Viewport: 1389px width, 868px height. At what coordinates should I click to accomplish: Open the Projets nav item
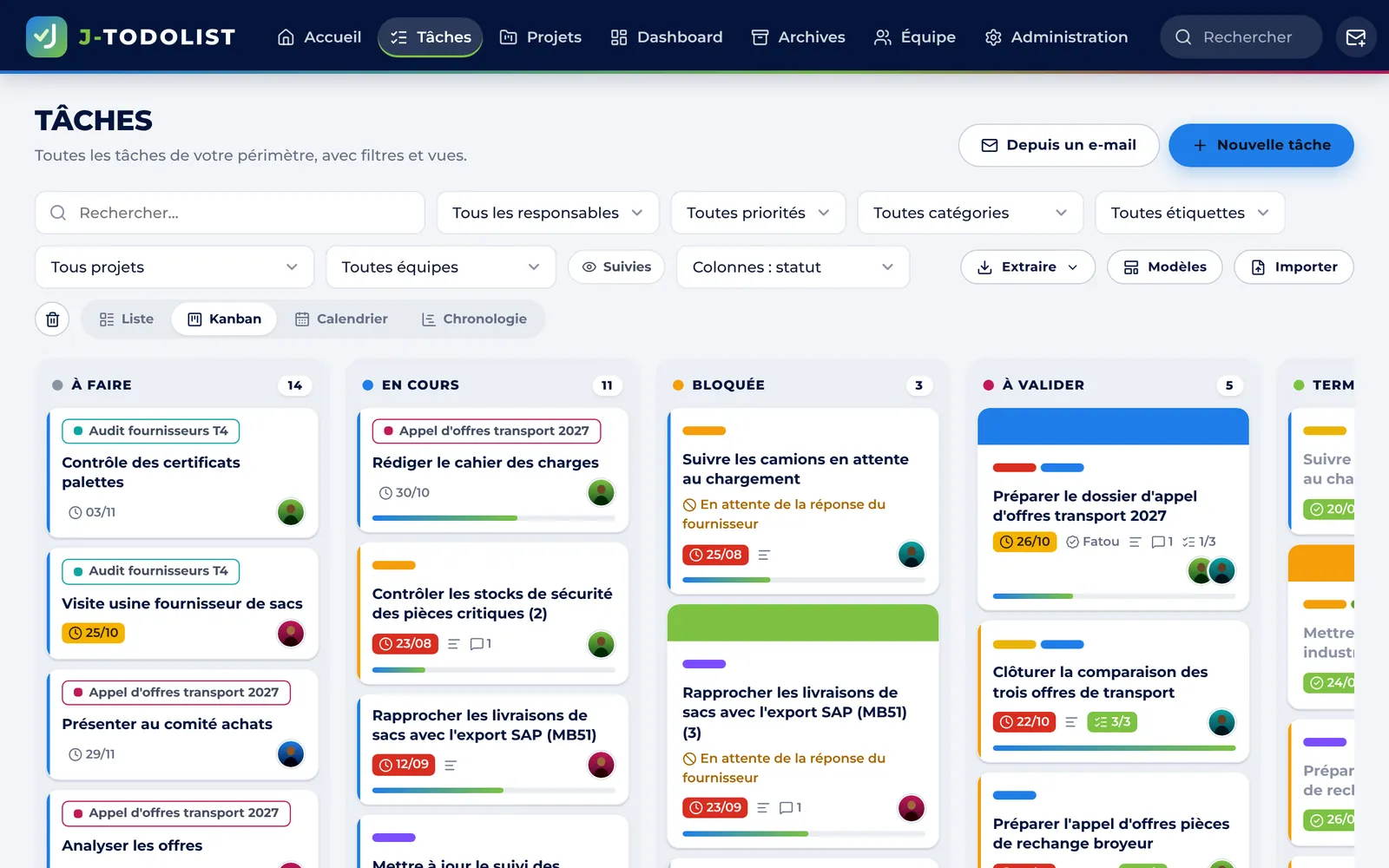click(541, 37)
